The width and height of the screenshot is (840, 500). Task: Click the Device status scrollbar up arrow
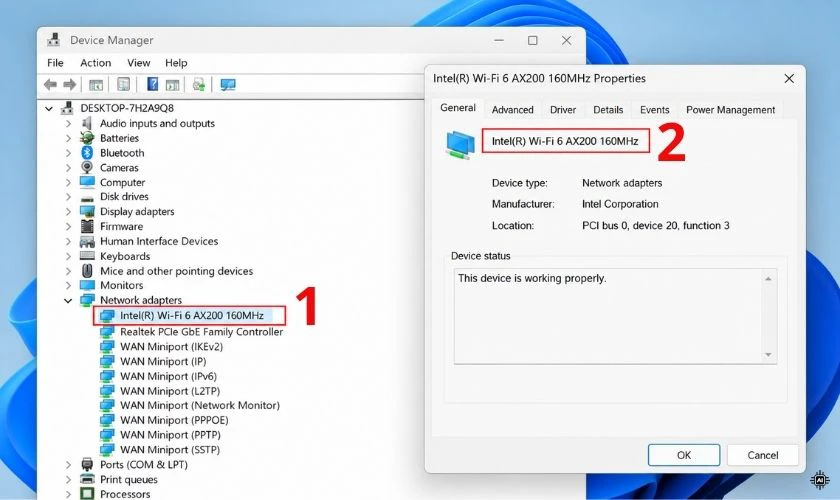click(768, 279)
